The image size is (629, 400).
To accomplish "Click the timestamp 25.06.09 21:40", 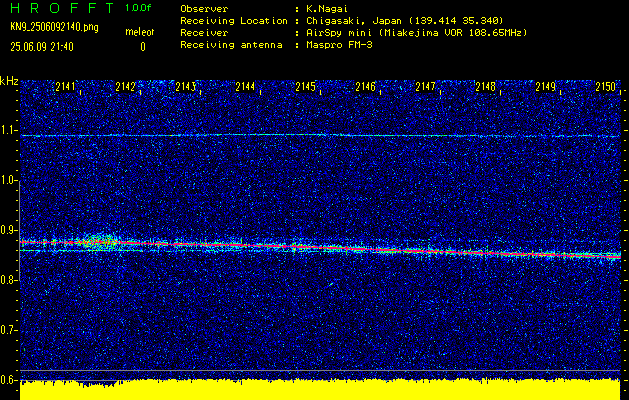I will 42,47.
